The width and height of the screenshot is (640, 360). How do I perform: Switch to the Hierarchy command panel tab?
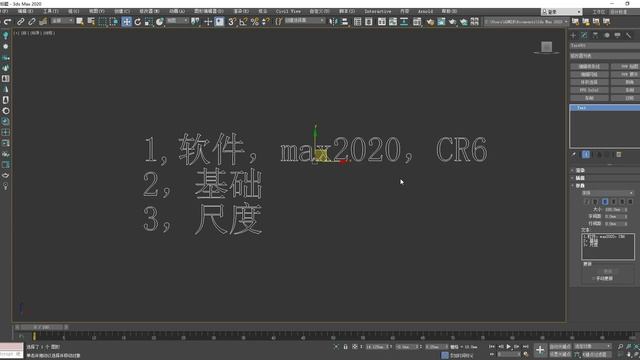pyautogui.click(x=596, y=36)
